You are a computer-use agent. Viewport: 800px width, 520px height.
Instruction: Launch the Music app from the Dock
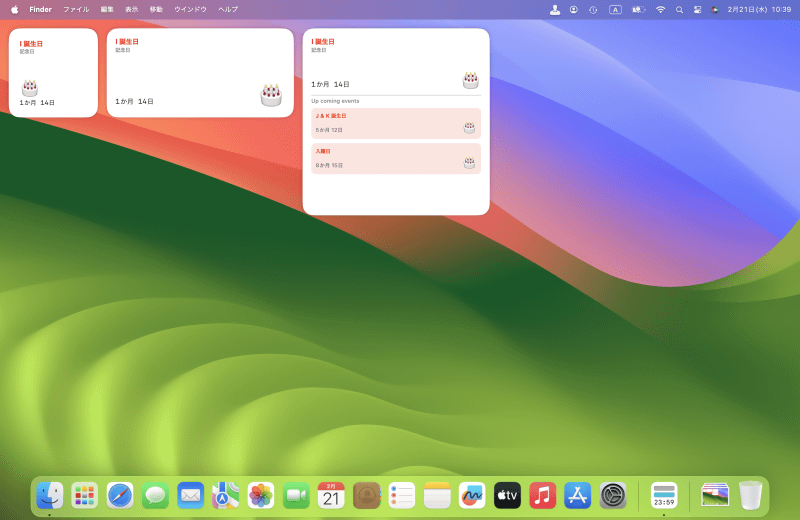click(542, 495)
